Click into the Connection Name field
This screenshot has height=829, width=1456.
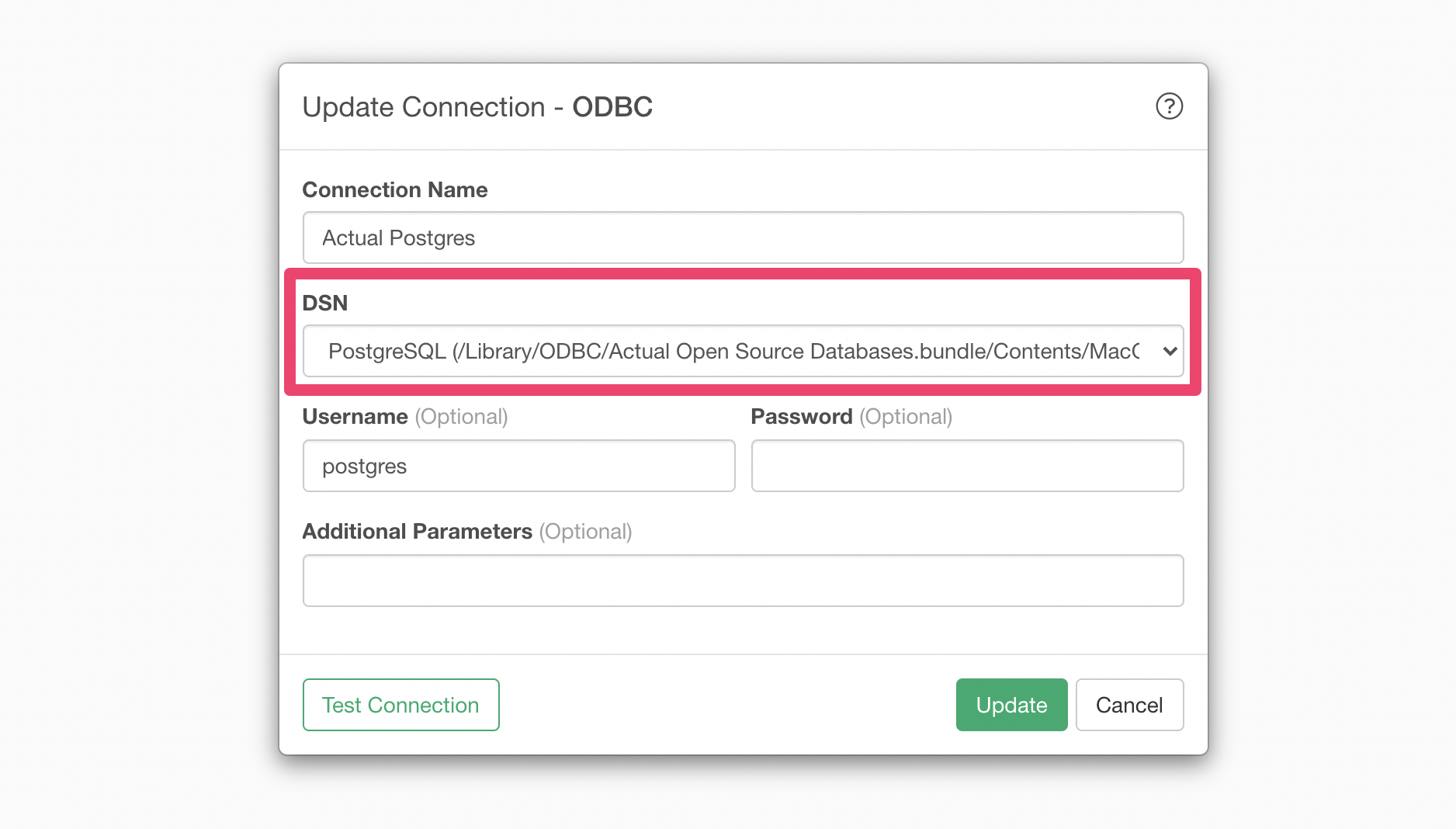click(743, 238)
